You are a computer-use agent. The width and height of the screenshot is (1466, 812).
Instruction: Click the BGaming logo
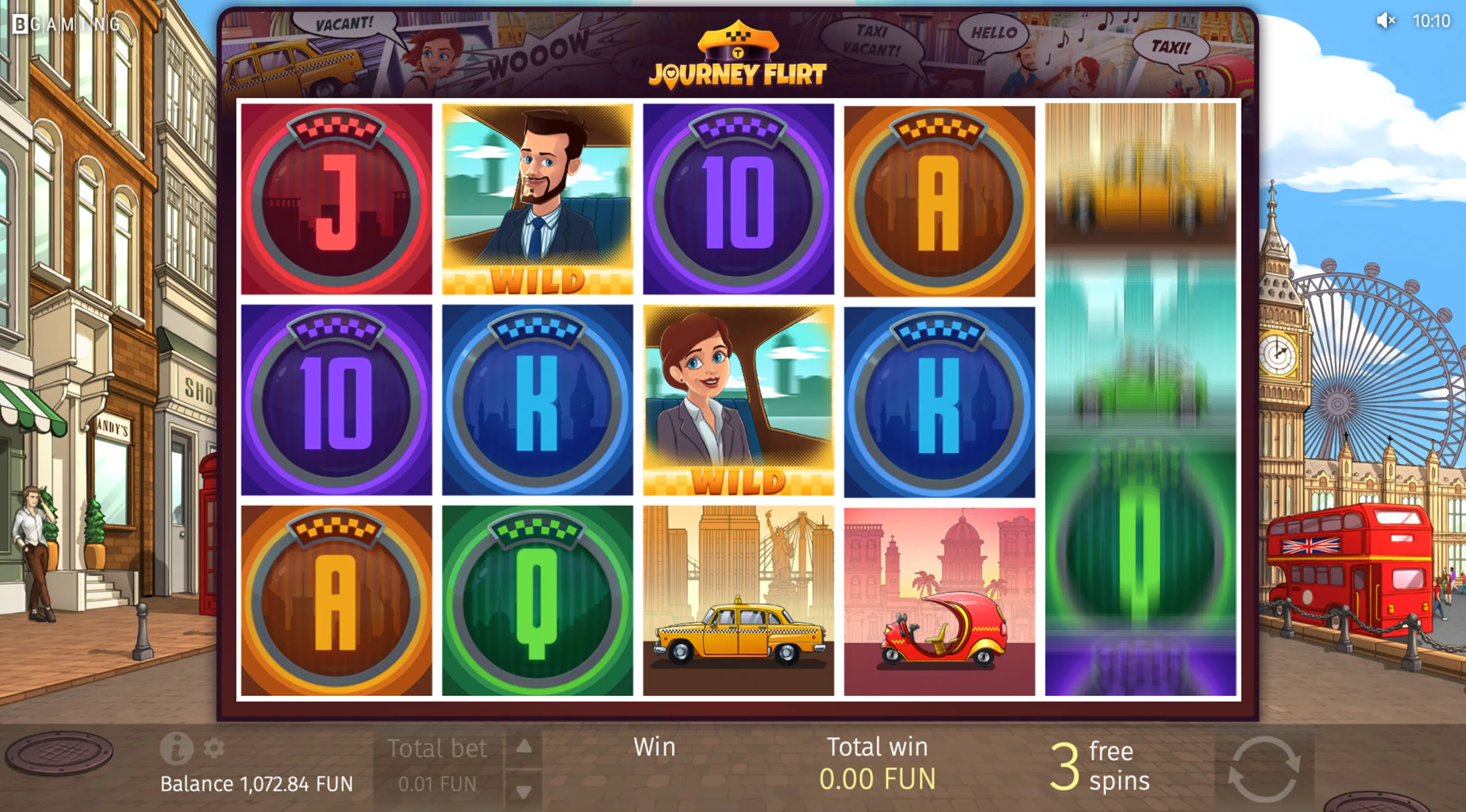(67, 24)
